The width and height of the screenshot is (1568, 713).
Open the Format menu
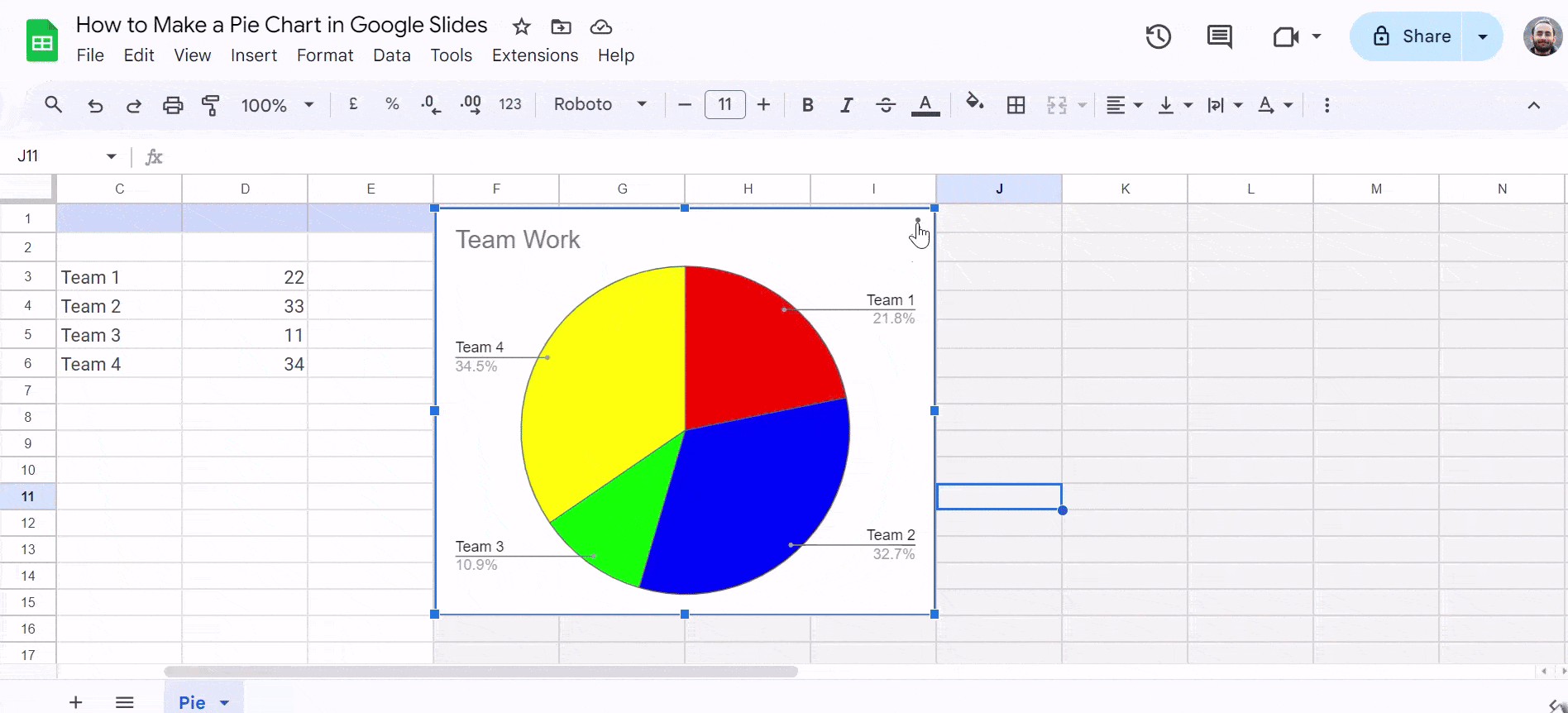[x=325, y=55]
